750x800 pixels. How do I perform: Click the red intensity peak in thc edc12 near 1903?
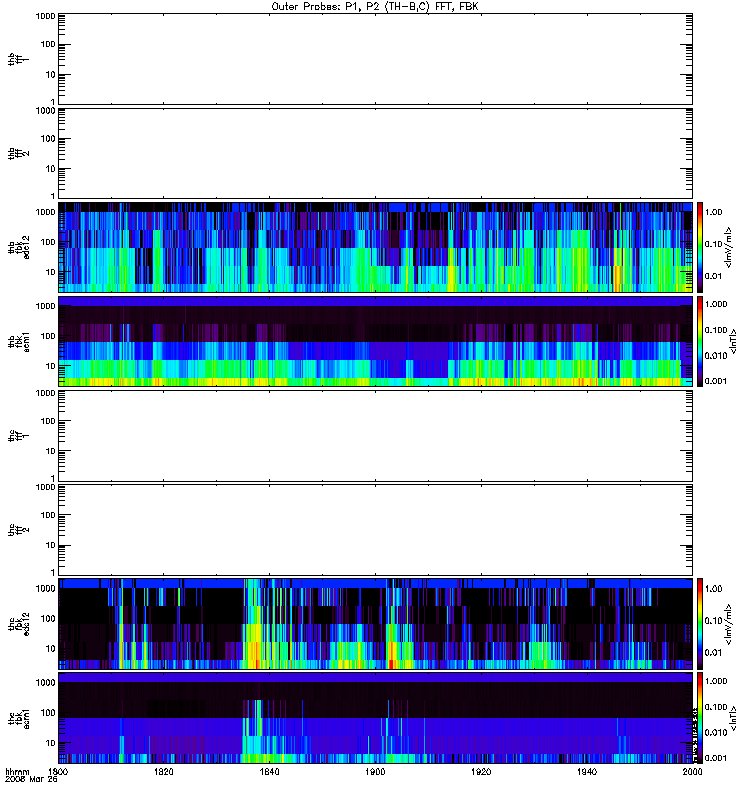tap(391, 663)
